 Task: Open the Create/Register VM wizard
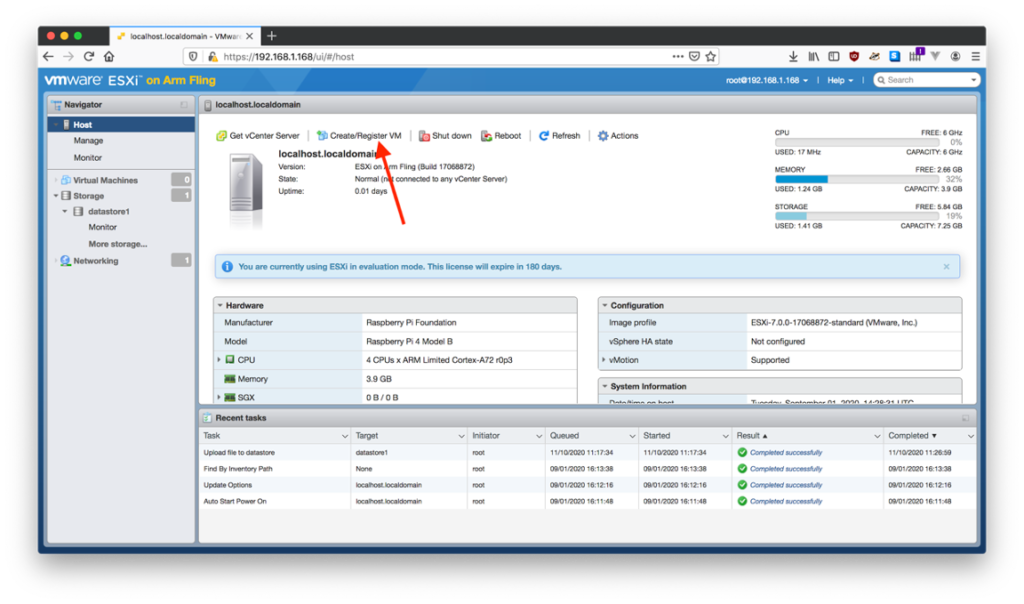click(359, 136)
